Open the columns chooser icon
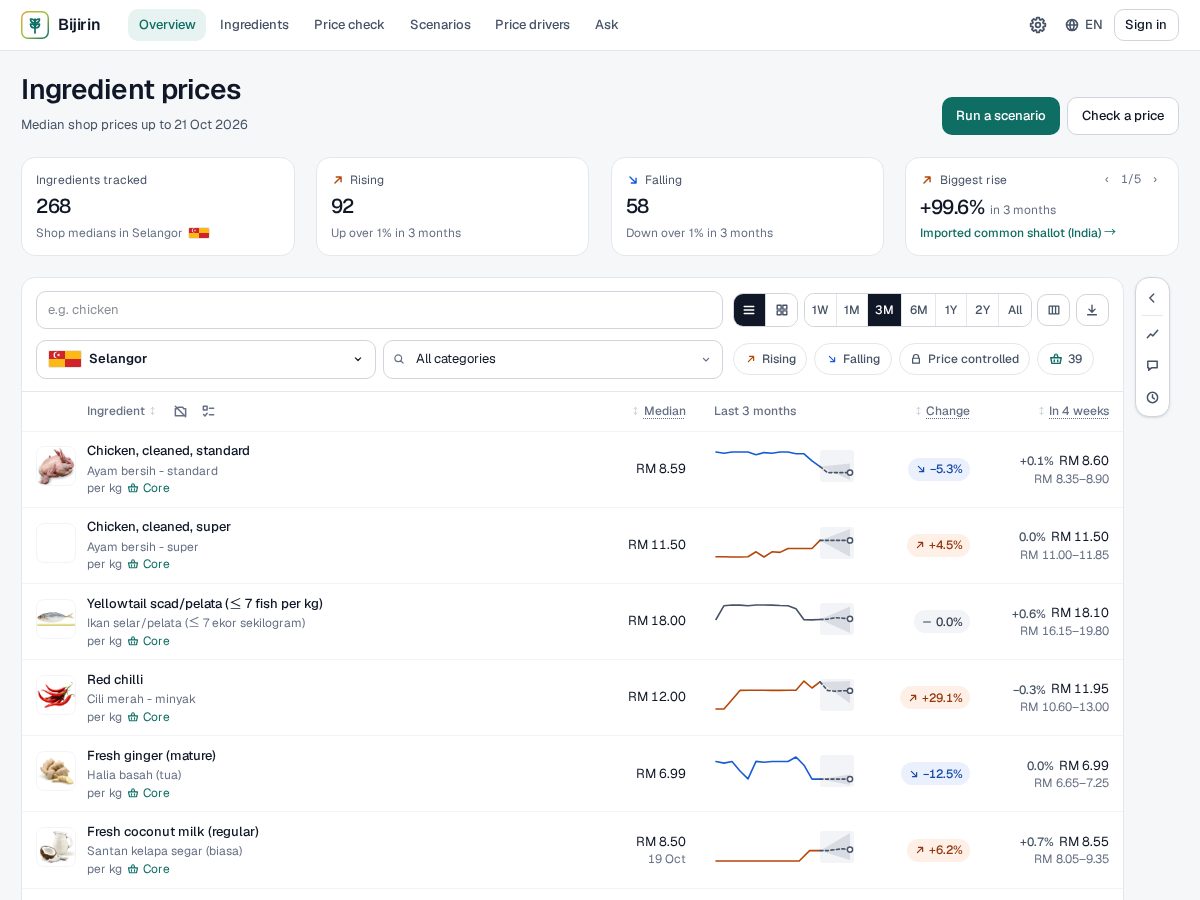The image size is (1200, 900). [x=1053, y=310]
